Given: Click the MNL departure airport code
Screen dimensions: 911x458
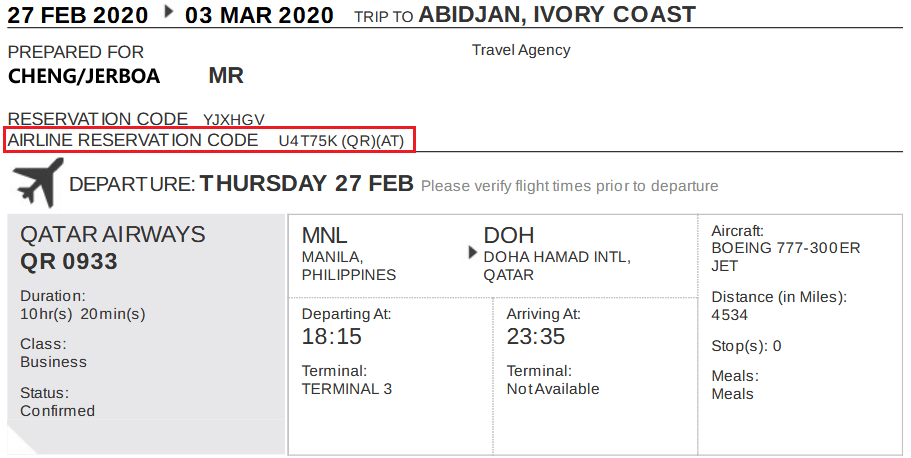Looking at the screenshot, I should pos(324,235).
